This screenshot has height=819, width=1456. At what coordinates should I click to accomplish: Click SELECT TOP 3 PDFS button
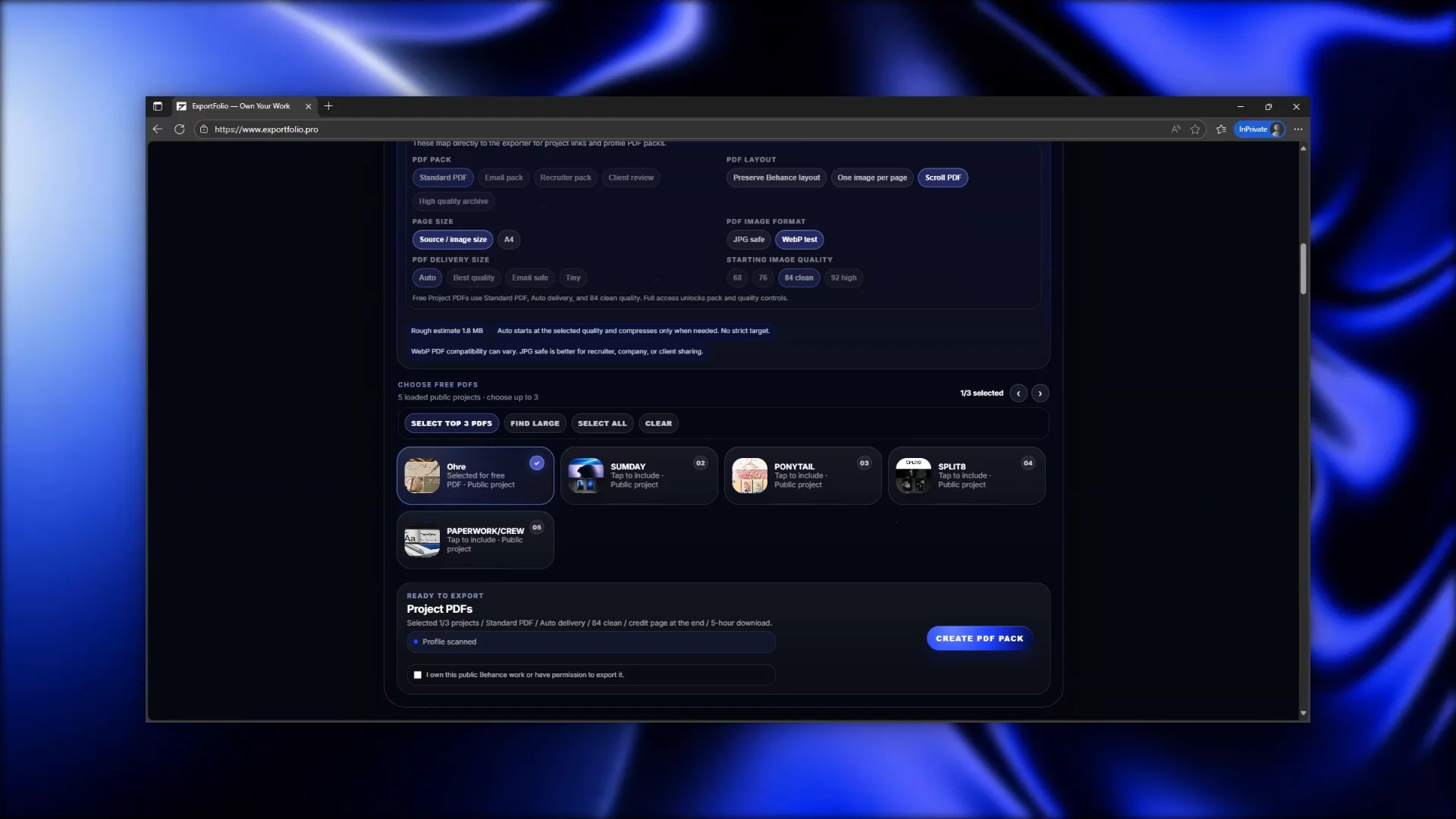click(451, 424)
